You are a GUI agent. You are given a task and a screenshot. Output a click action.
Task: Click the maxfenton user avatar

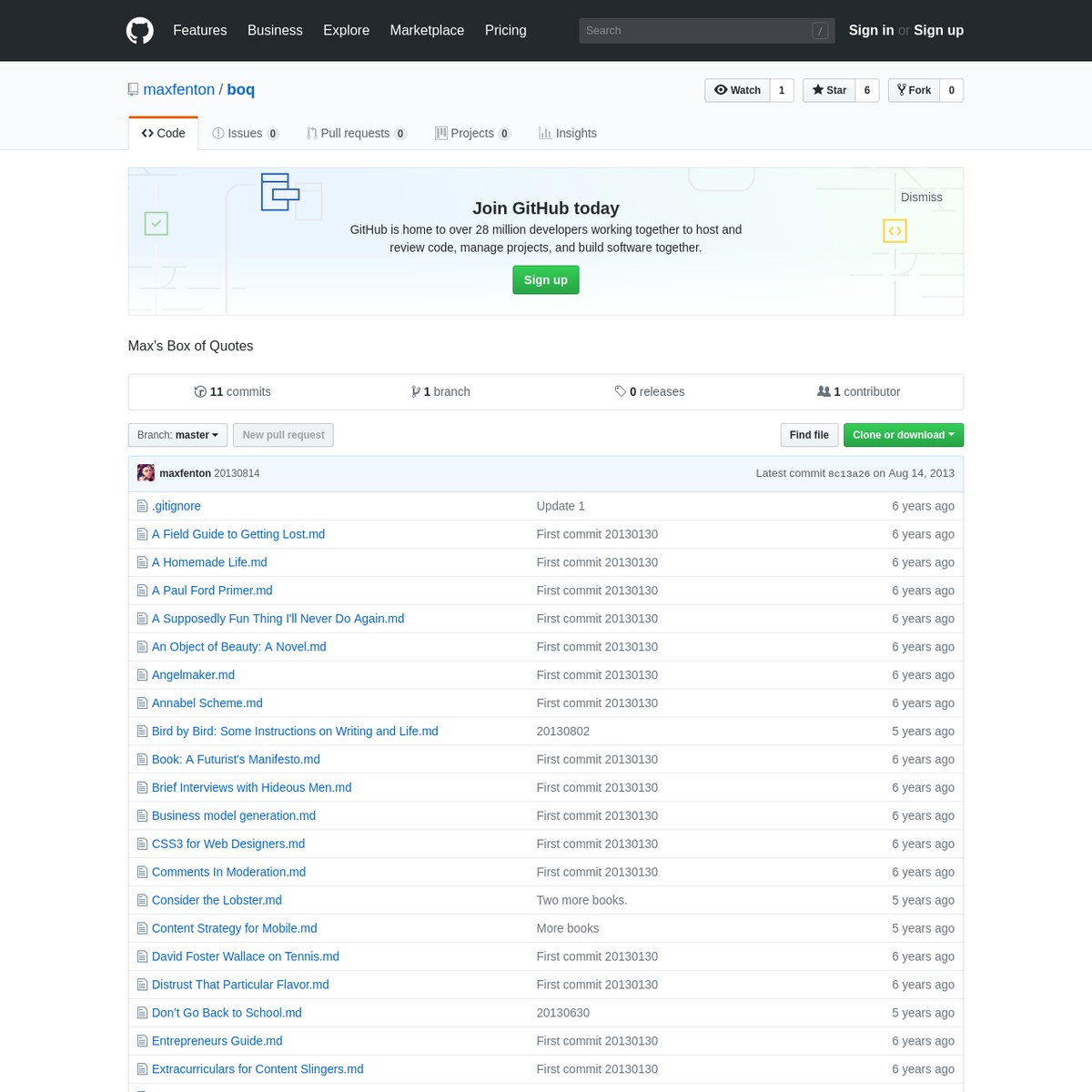[x=146, y=473]
